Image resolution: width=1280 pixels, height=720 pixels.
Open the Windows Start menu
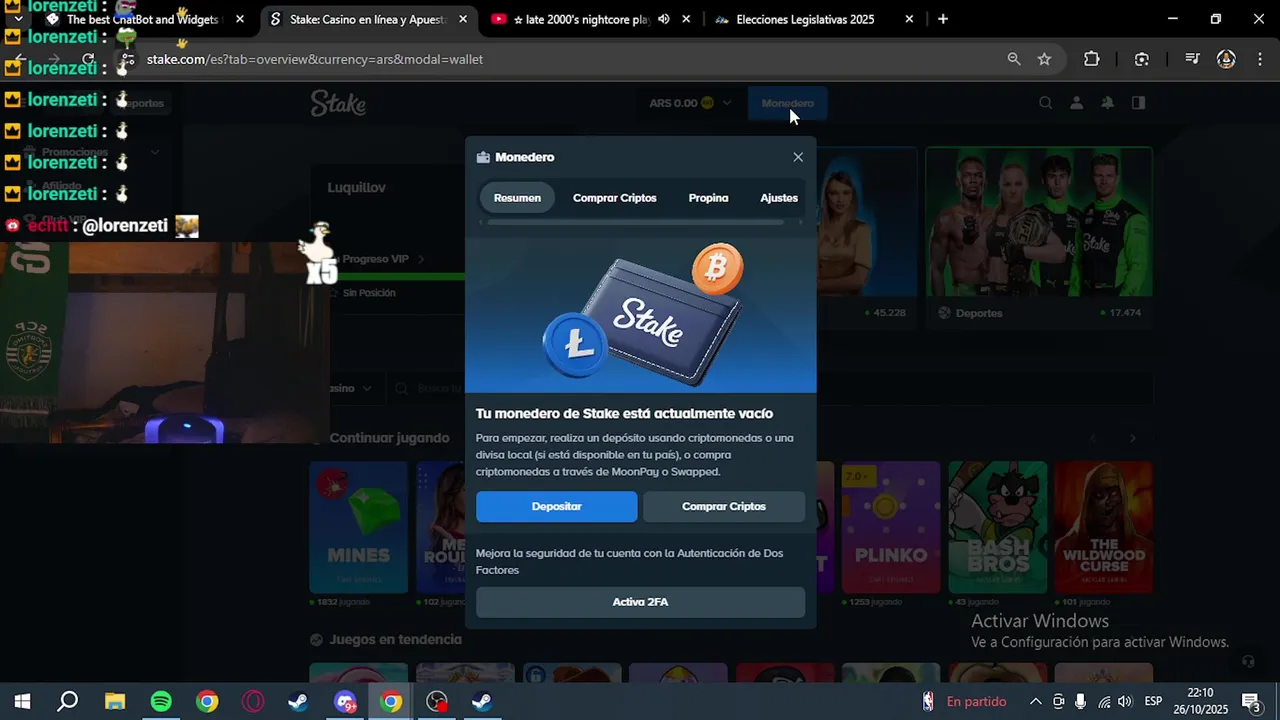pos(22,702)
